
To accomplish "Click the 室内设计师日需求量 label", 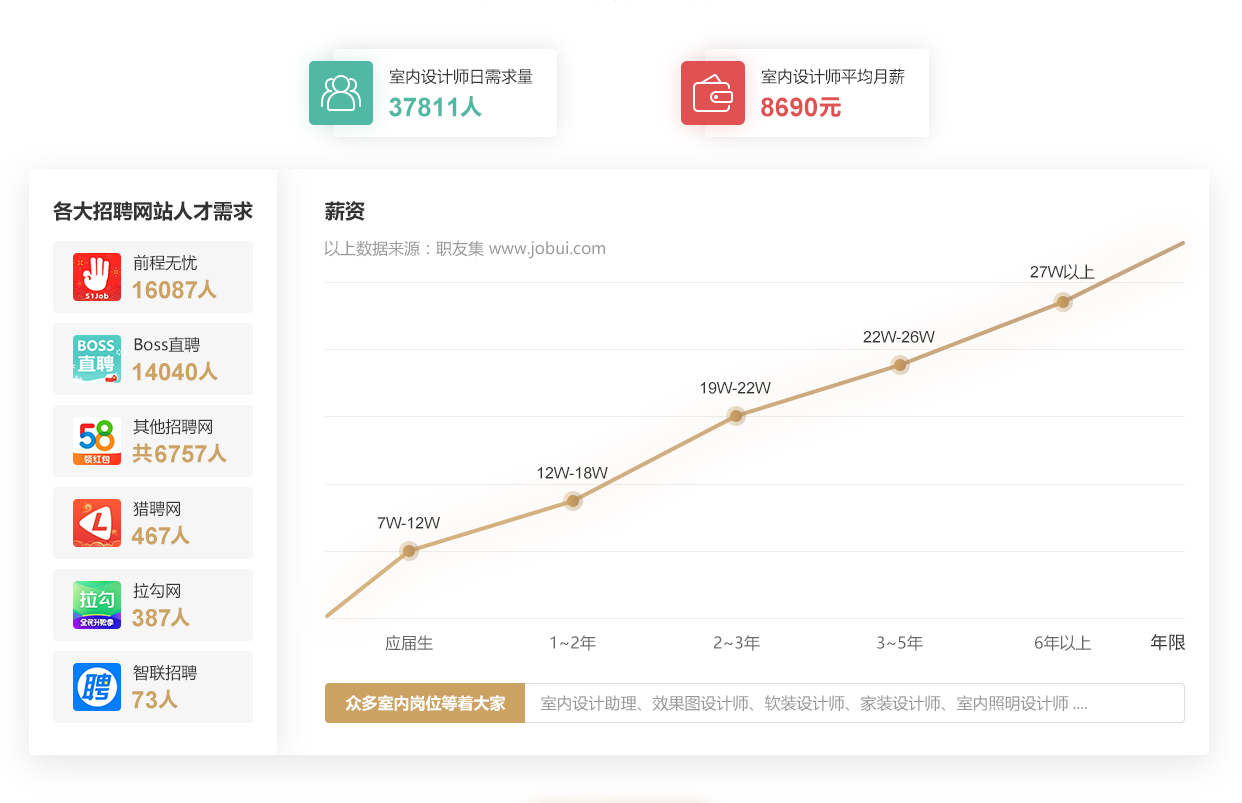I will (x=461, y=77).
